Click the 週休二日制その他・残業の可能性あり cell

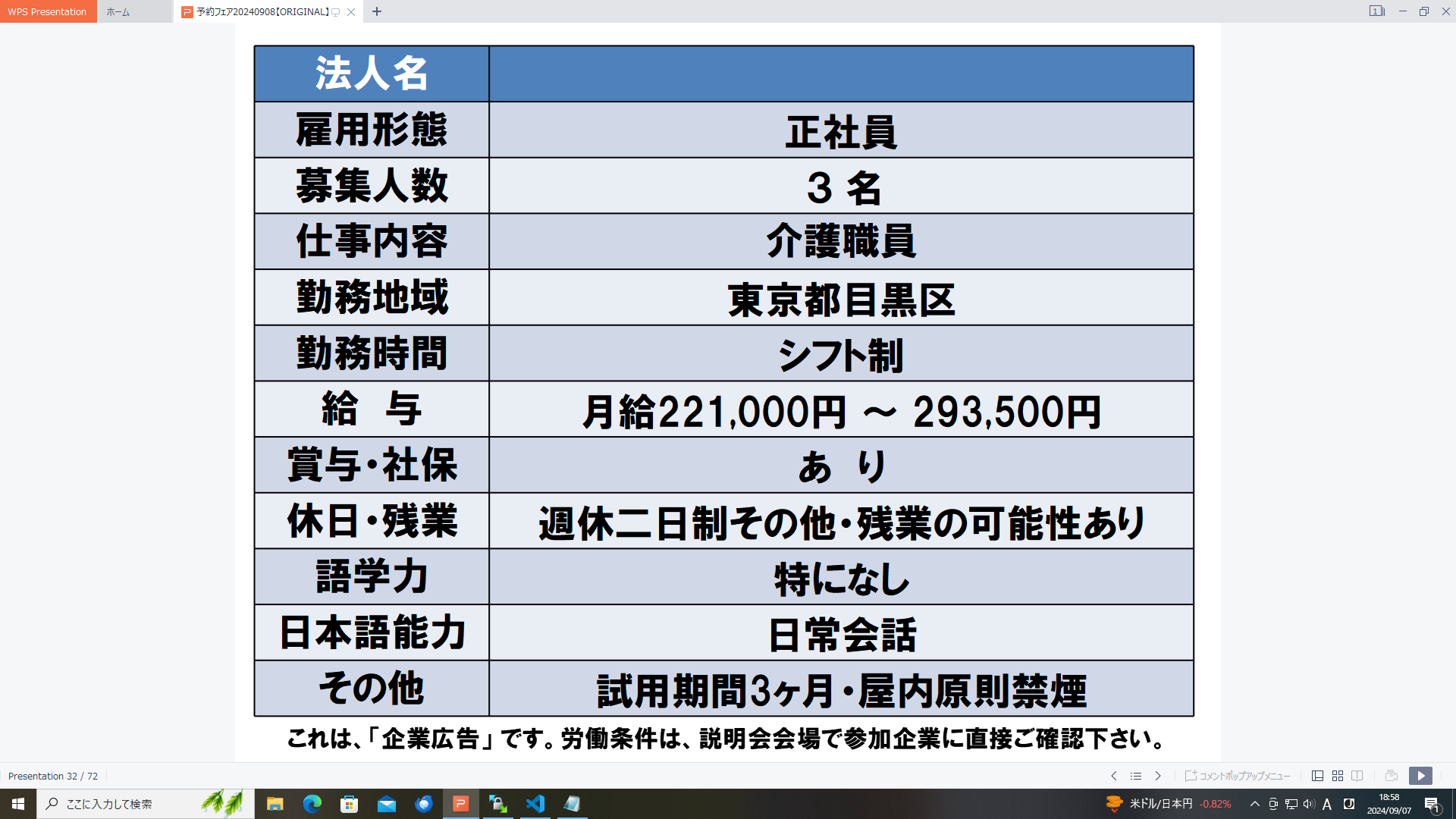pos(842,522)
